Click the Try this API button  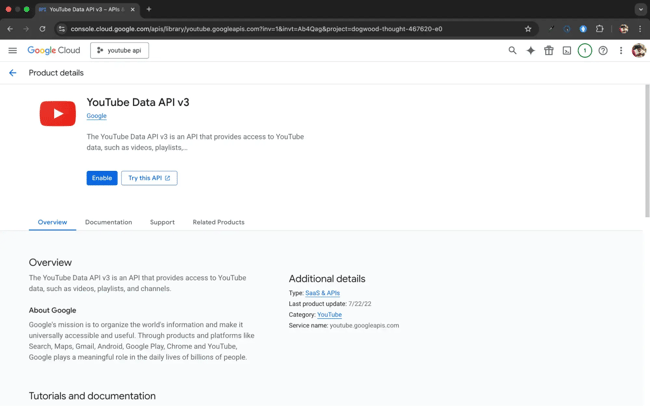click(149, 178)
